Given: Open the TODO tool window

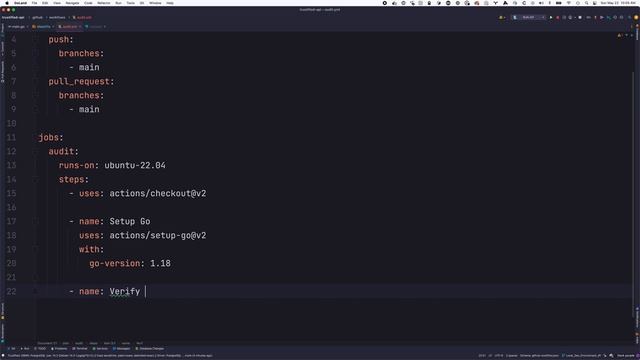Looking at the screenshot, I should coord(40,349).
